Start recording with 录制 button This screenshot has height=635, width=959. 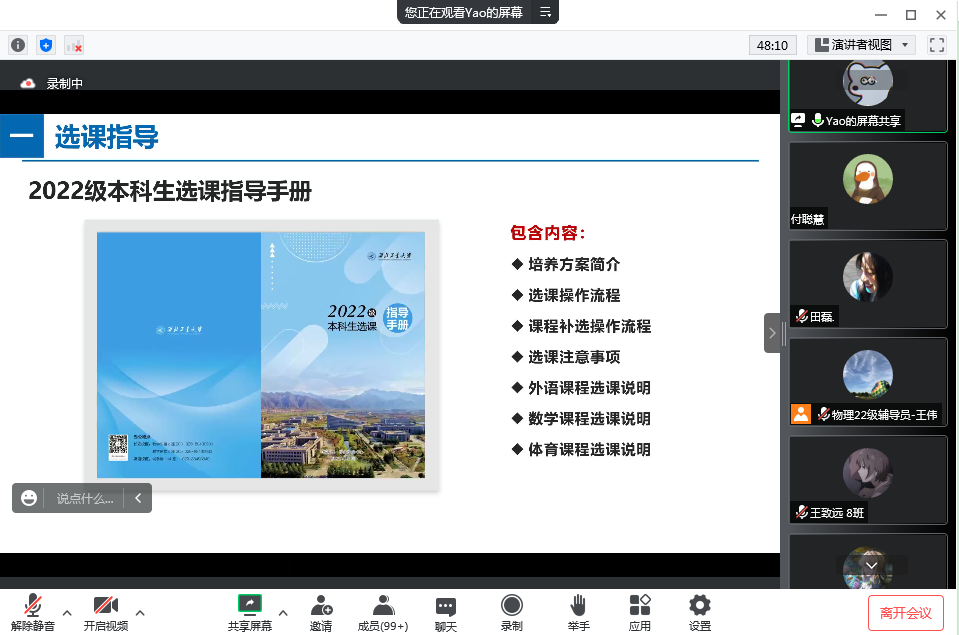coord(512,612)
